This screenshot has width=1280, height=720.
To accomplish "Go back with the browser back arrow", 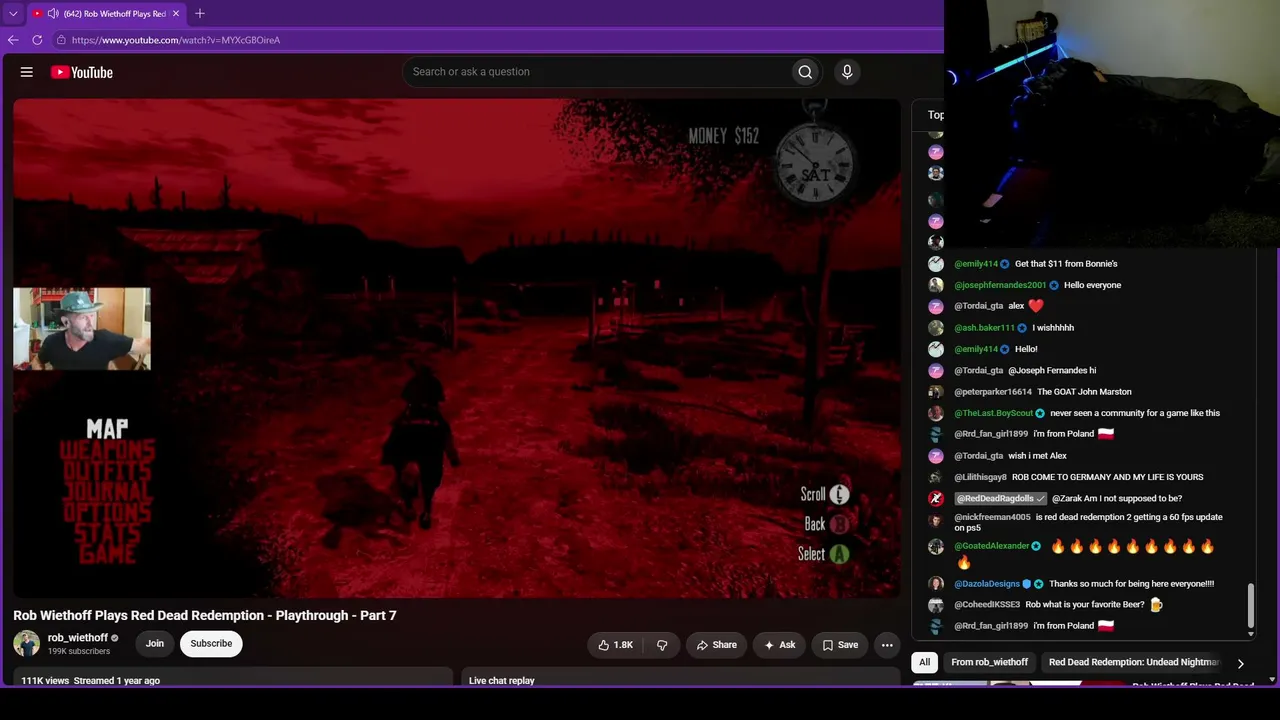I will [13, 40].
